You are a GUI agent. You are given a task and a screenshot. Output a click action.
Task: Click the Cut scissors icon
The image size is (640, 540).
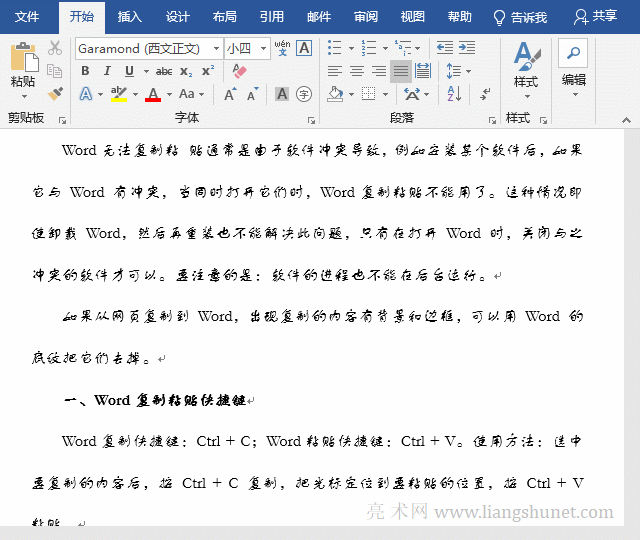click(x=55, y=49)
